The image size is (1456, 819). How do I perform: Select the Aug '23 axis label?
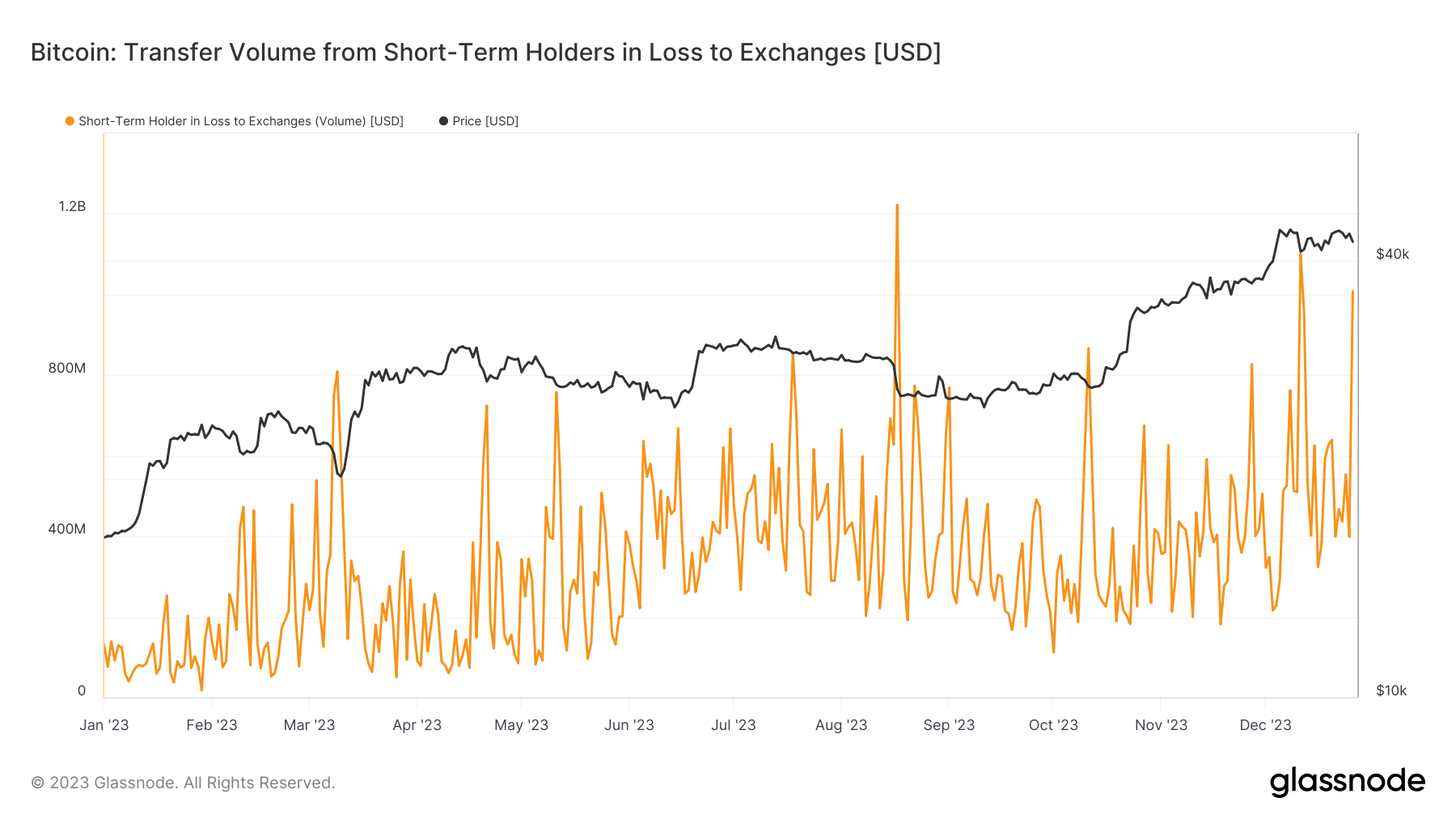tap(841, 725)
